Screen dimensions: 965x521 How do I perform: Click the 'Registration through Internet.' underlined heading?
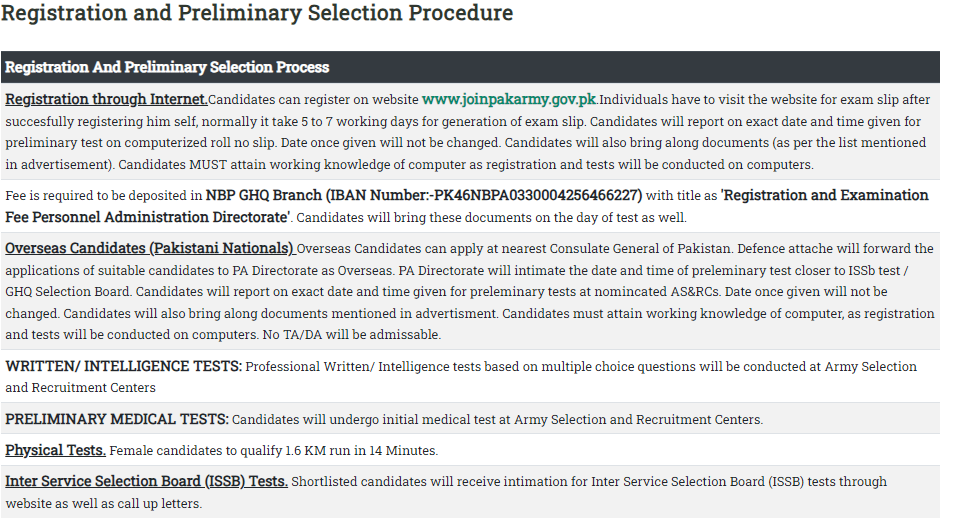[106, 100]
